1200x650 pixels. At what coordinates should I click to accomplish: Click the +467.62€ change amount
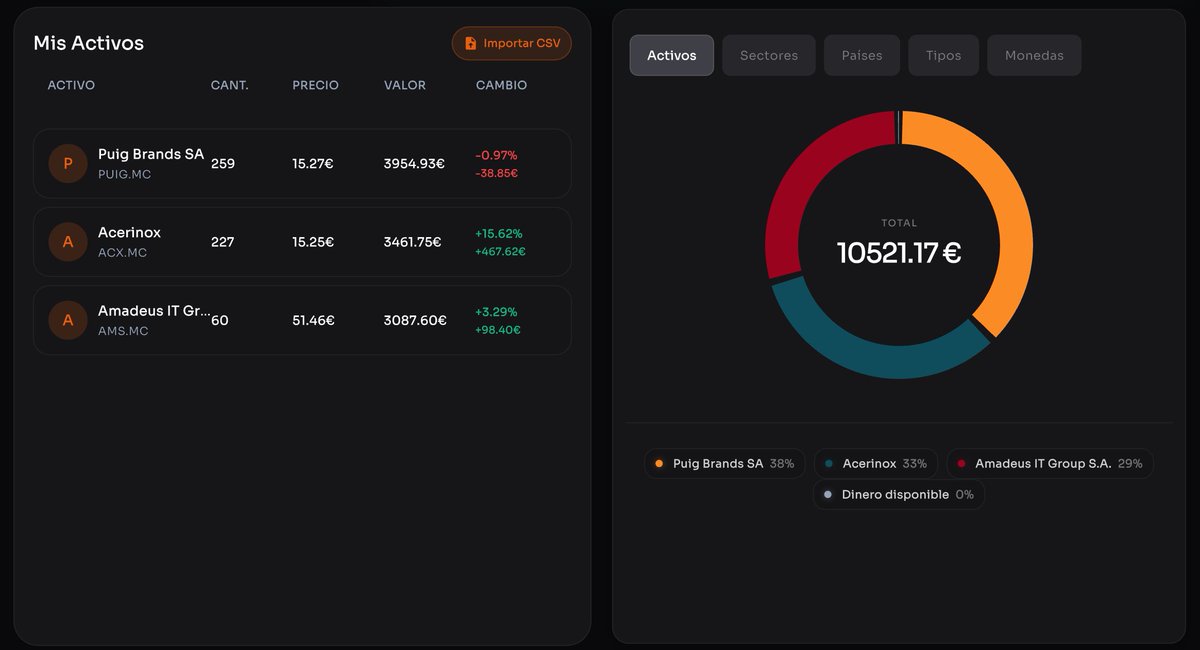point(501,251)
